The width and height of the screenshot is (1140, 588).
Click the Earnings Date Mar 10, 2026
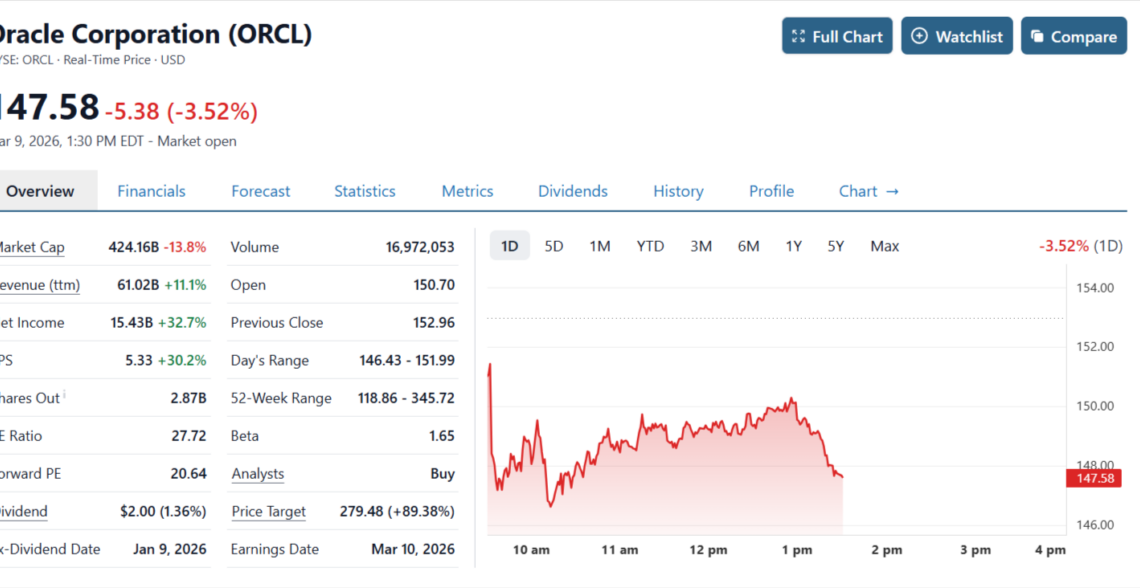pos(413,549)
